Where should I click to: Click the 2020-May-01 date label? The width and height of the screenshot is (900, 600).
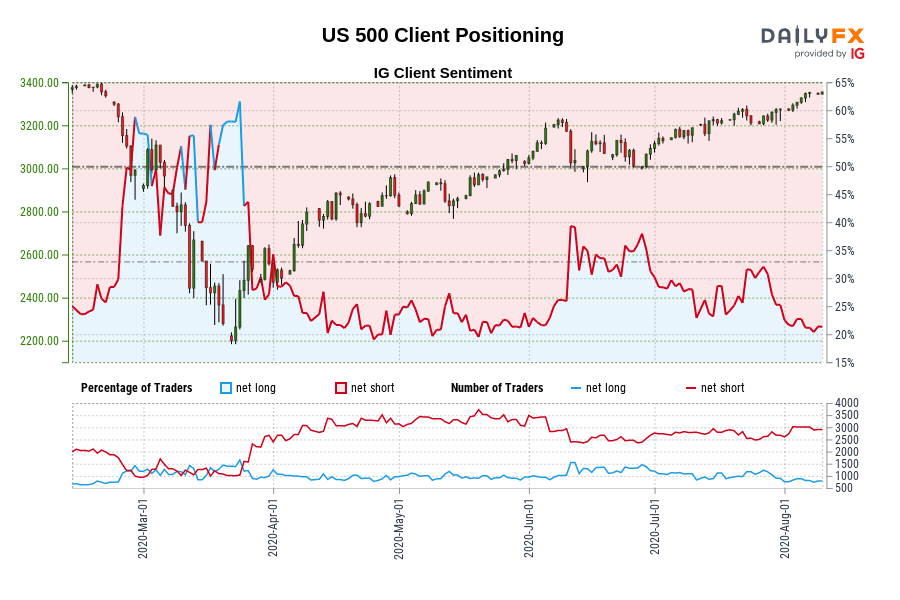[399, 528]
